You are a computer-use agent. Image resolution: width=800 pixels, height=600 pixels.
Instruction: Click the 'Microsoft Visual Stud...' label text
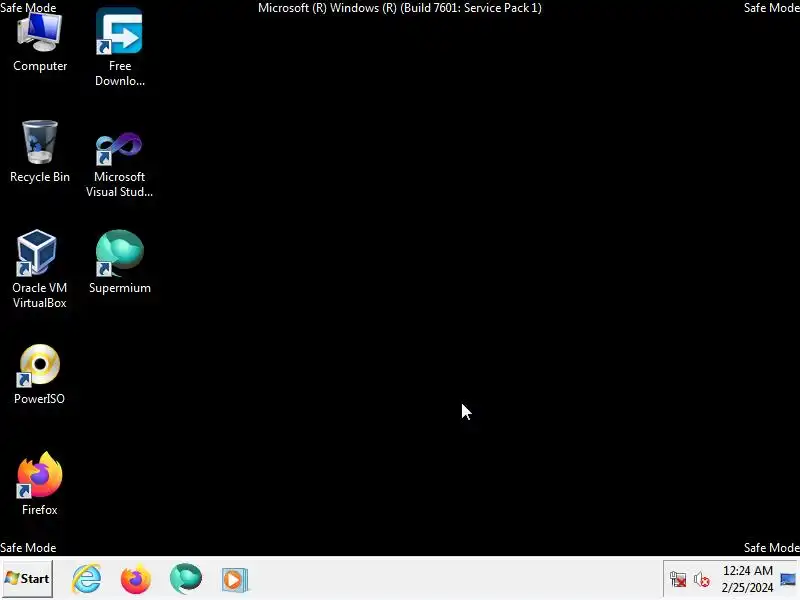tap(119, 184)
